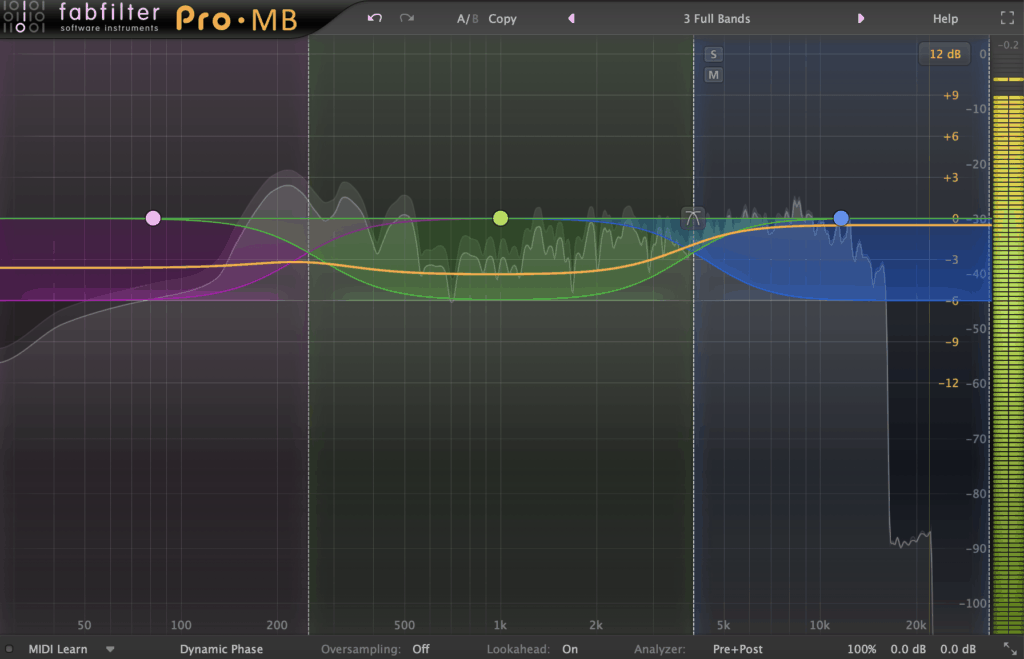
Task: Open the Analyzer Pre+Post settings
Action: click(x=737, y=649)
